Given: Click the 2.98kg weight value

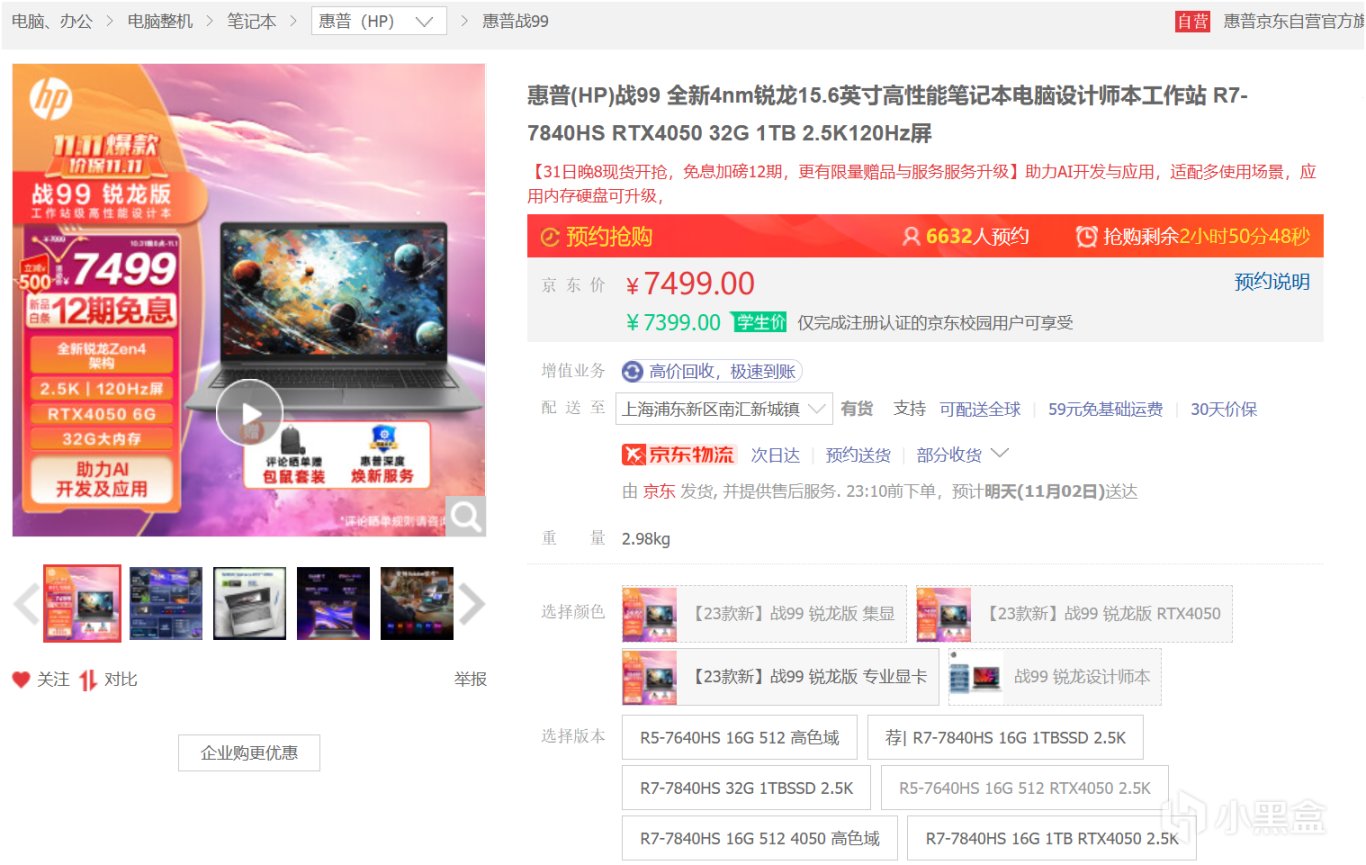Looking at the screenshot, I should pyautogui.click(x=646, y=539).
